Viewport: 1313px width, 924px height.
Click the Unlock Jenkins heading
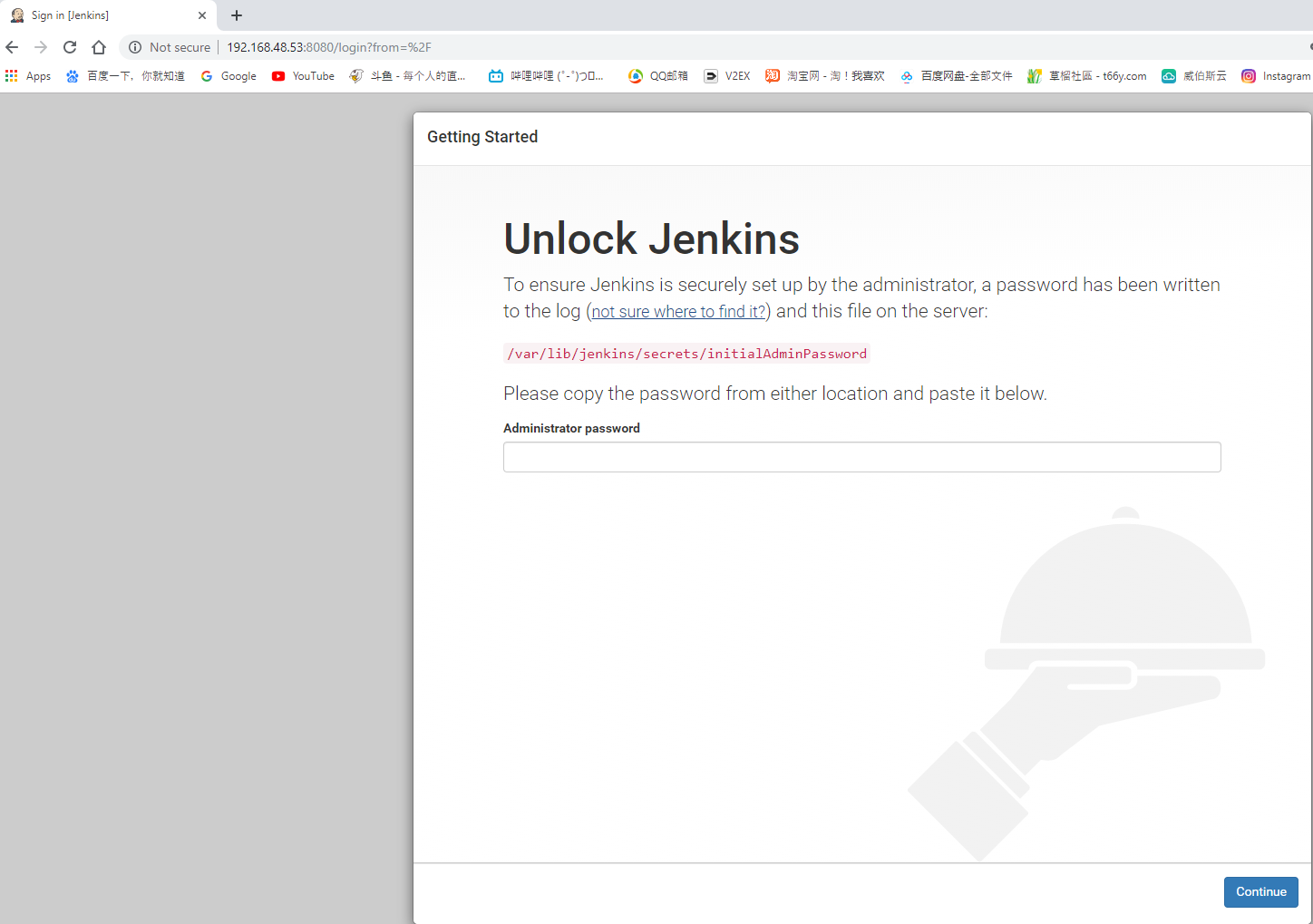coord(651,239)
